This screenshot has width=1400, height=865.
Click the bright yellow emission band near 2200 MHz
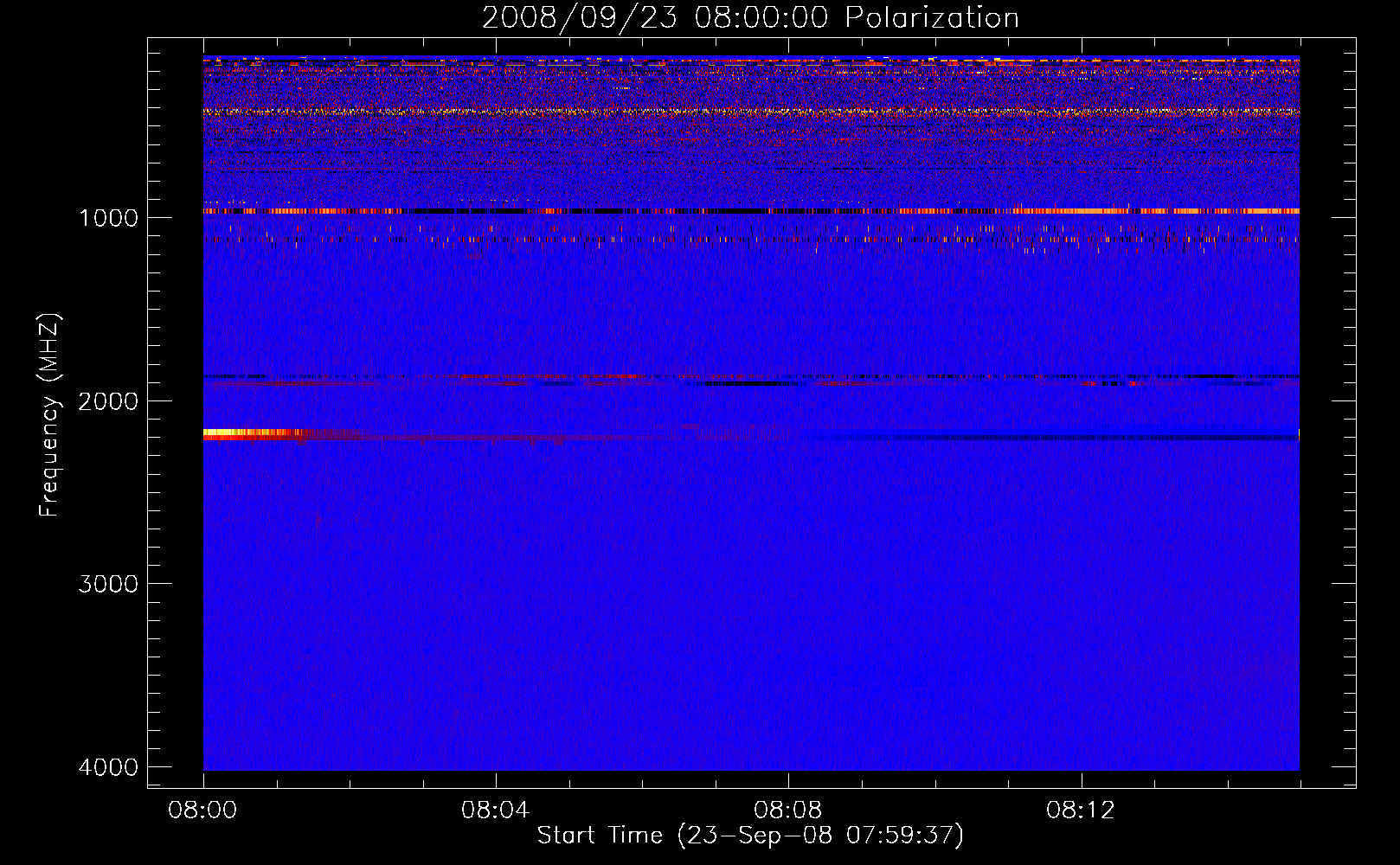click(x=260, y=434)
